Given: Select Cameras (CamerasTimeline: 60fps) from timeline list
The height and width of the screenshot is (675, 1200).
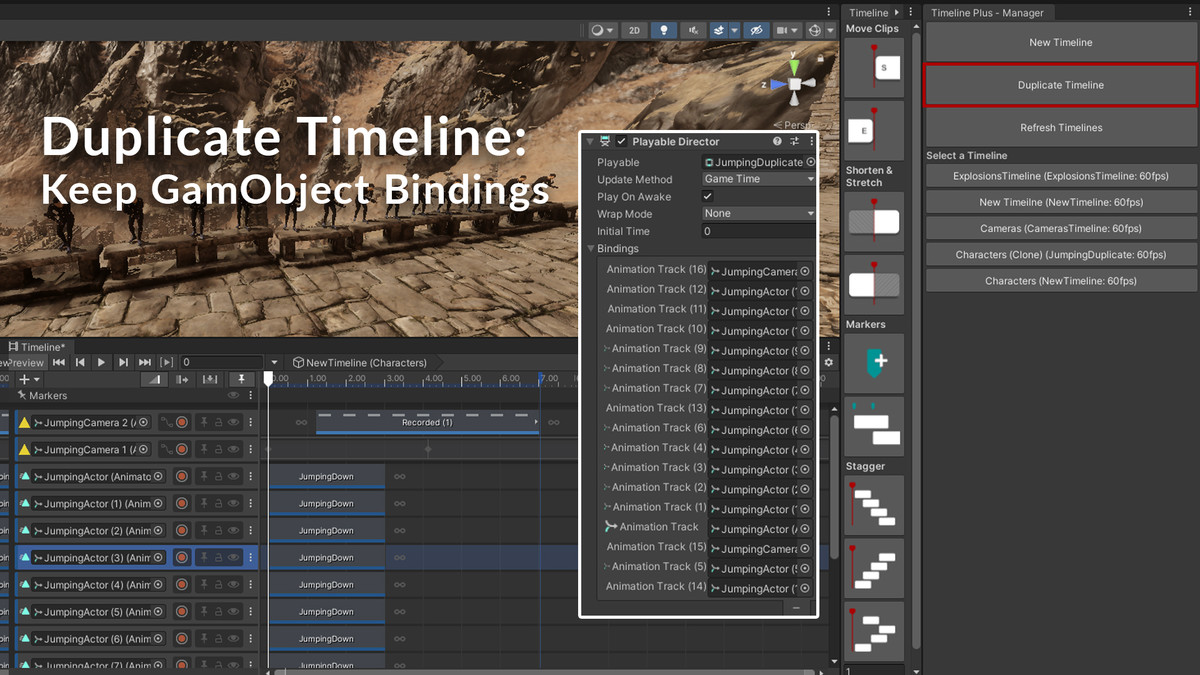Looking at the screenshot, I should pyautogui.click(x=1060, y=228).
